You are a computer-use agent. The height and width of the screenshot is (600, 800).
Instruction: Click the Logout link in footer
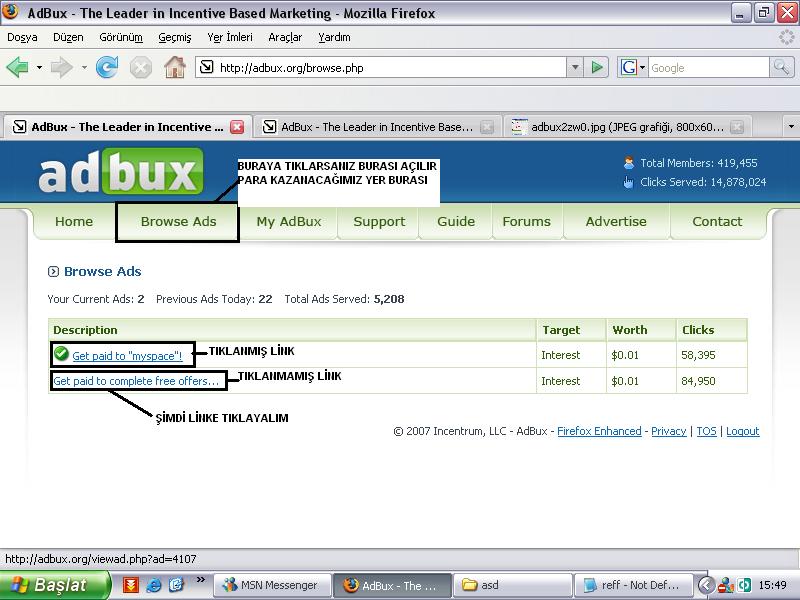tap(742, 431)
